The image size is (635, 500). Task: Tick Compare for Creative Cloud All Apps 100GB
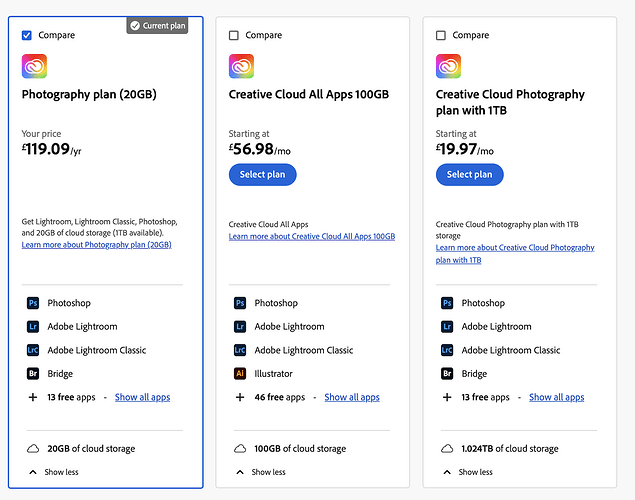point(234,35)
